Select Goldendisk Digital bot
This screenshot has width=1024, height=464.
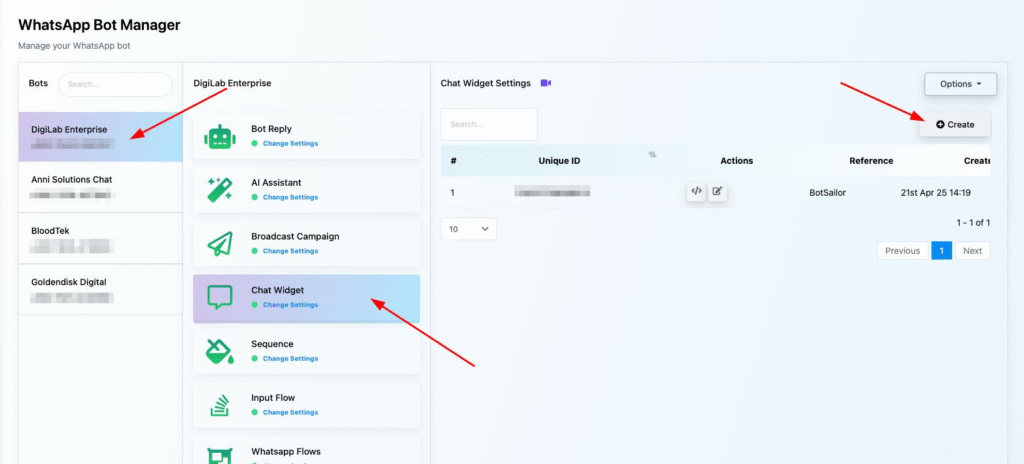[x=101, y=289]
